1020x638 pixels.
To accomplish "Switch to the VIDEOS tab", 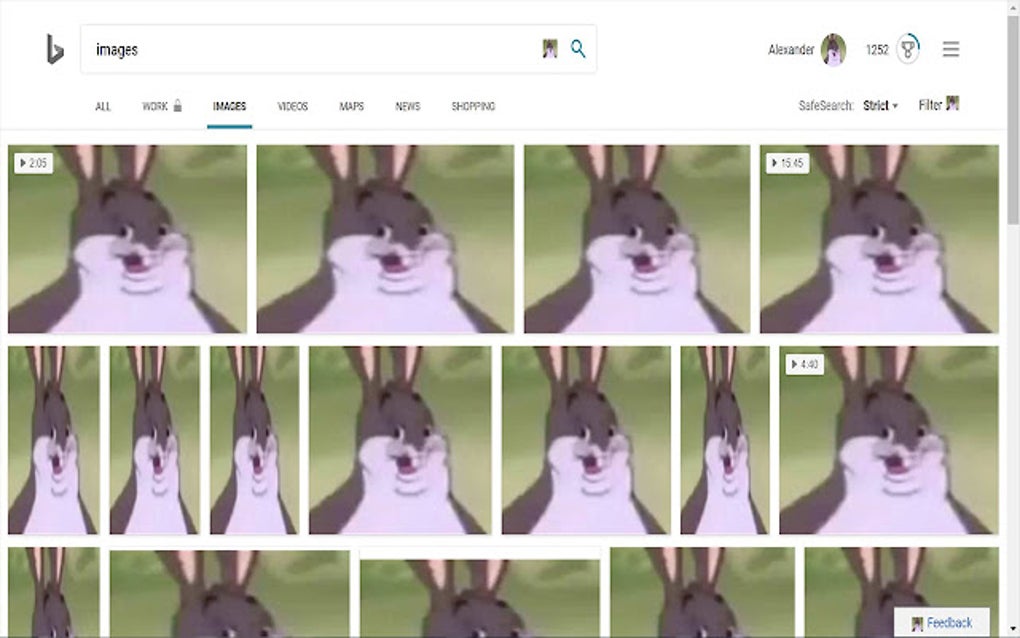I will tap(292, 105).
